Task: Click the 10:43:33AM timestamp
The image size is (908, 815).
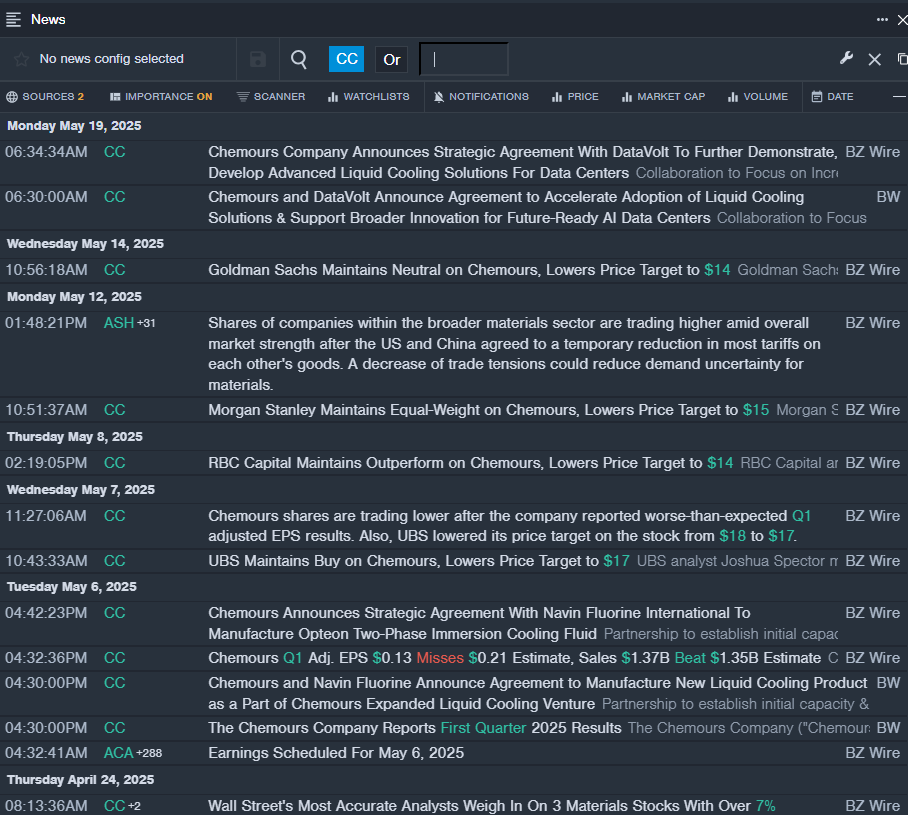Action: 46,561
